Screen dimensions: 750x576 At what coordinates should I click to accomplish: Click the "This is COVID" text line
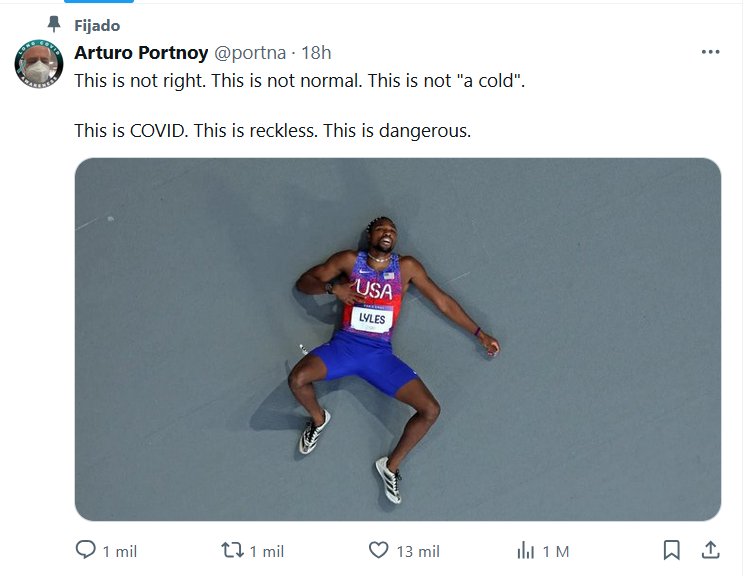click(x=272, y=130)
